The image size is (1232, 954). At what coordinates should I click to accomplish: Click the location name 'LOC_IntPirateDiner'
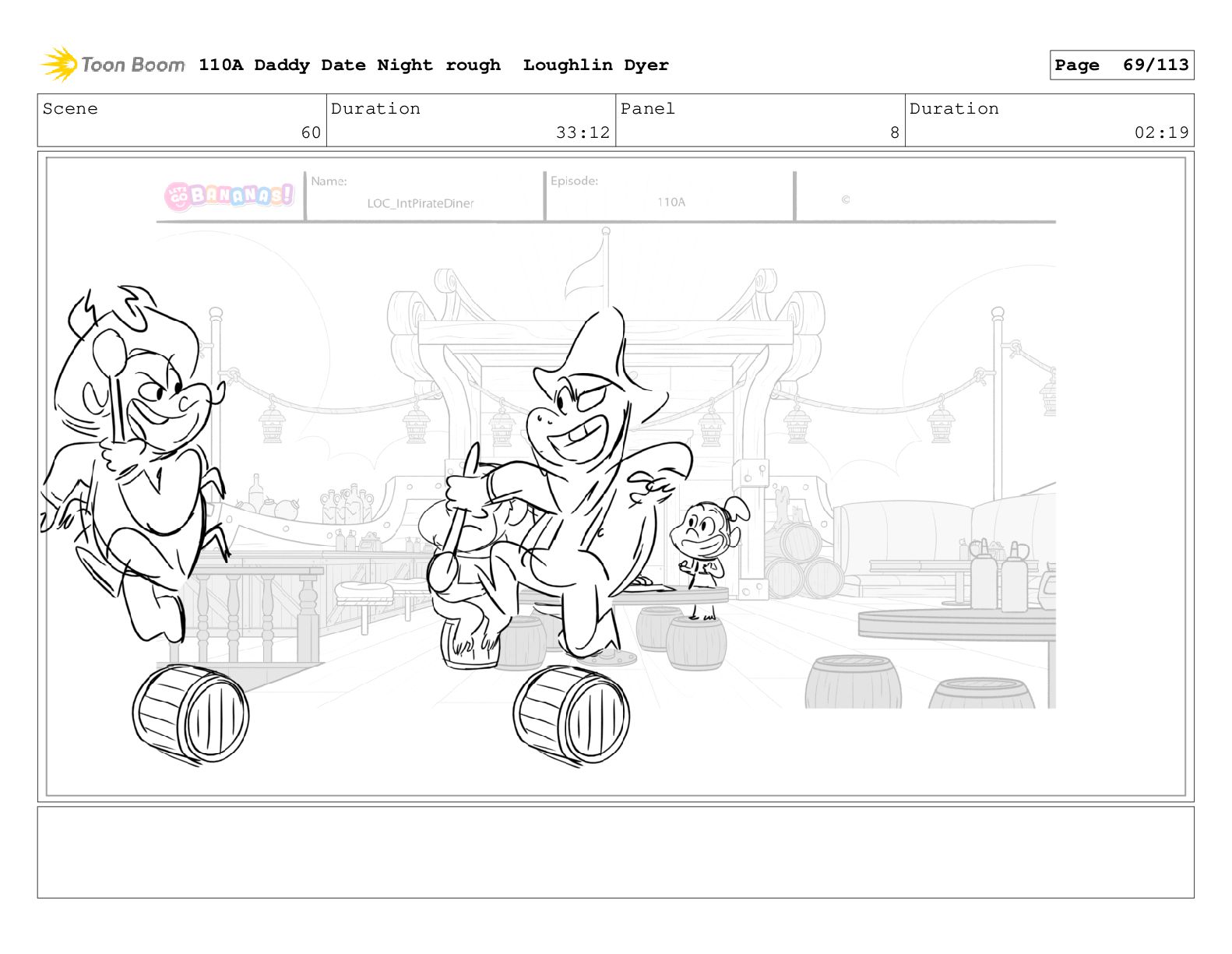[x=421, y=203]
